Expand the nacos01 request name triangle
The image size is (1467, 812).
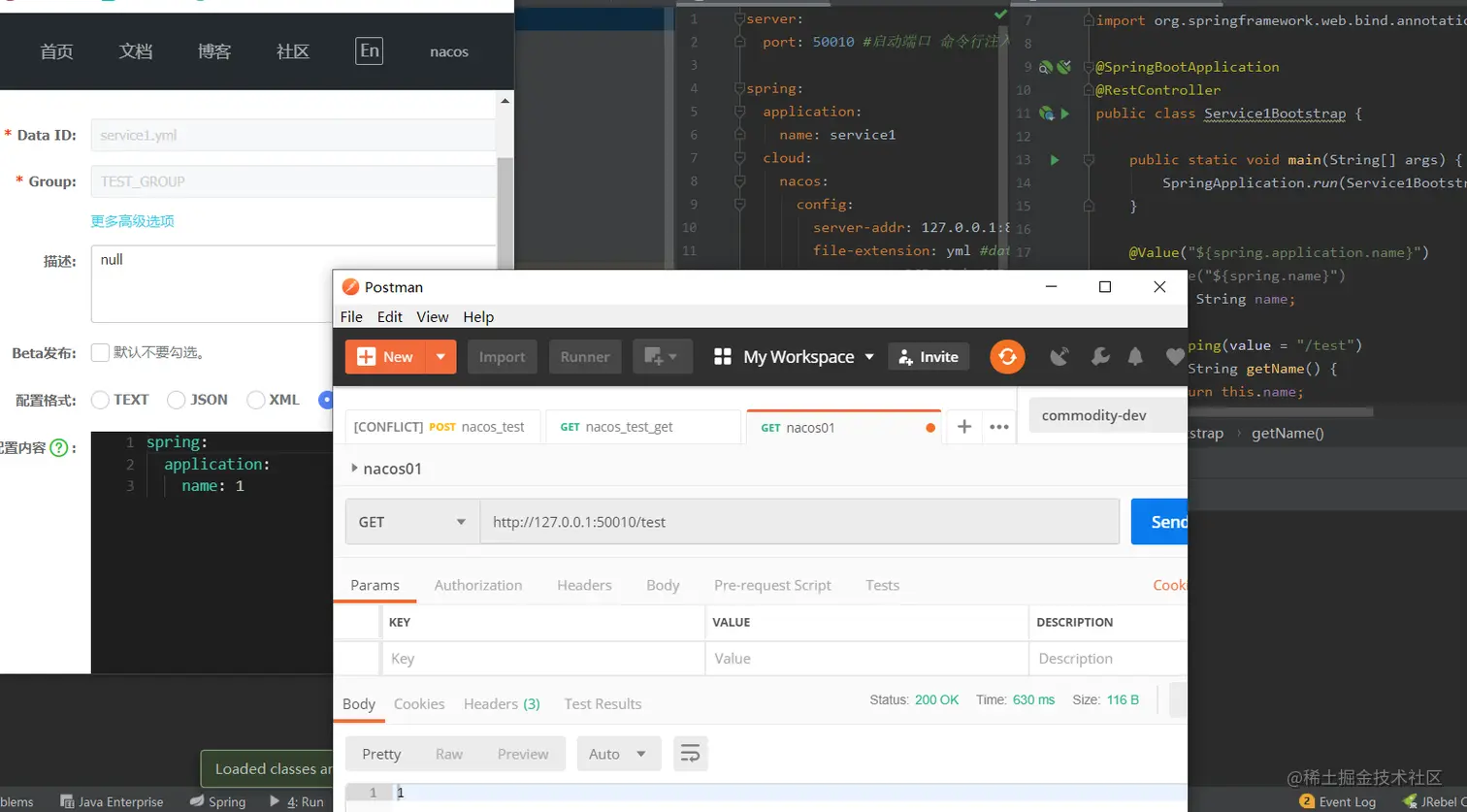pos(354,469)
